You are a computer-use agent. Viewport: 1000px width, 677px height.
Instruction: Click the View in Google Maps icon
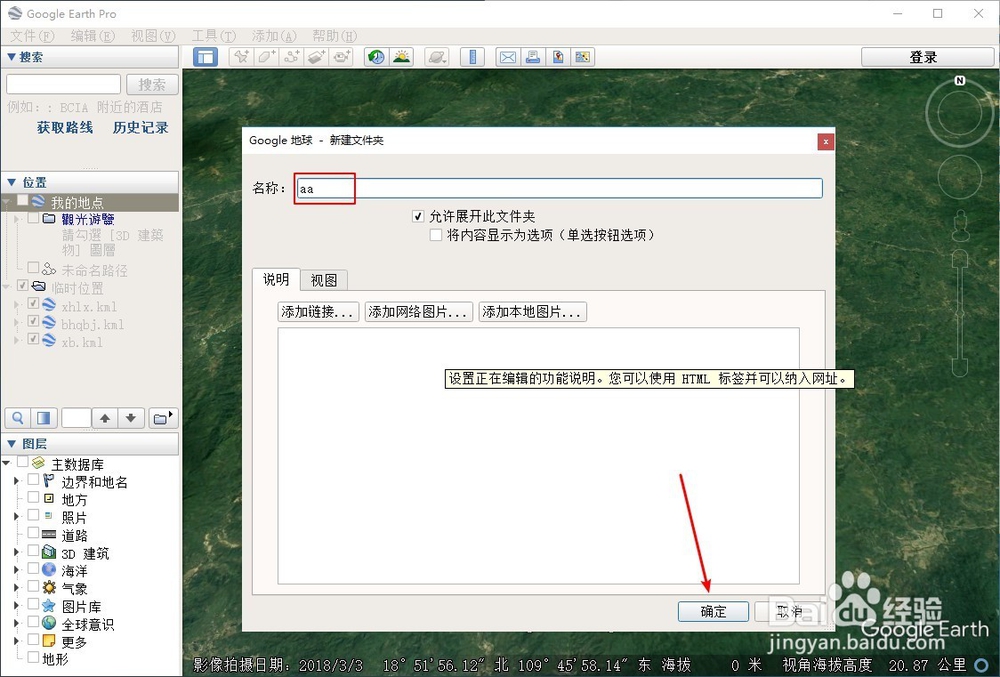click(582, 57)
